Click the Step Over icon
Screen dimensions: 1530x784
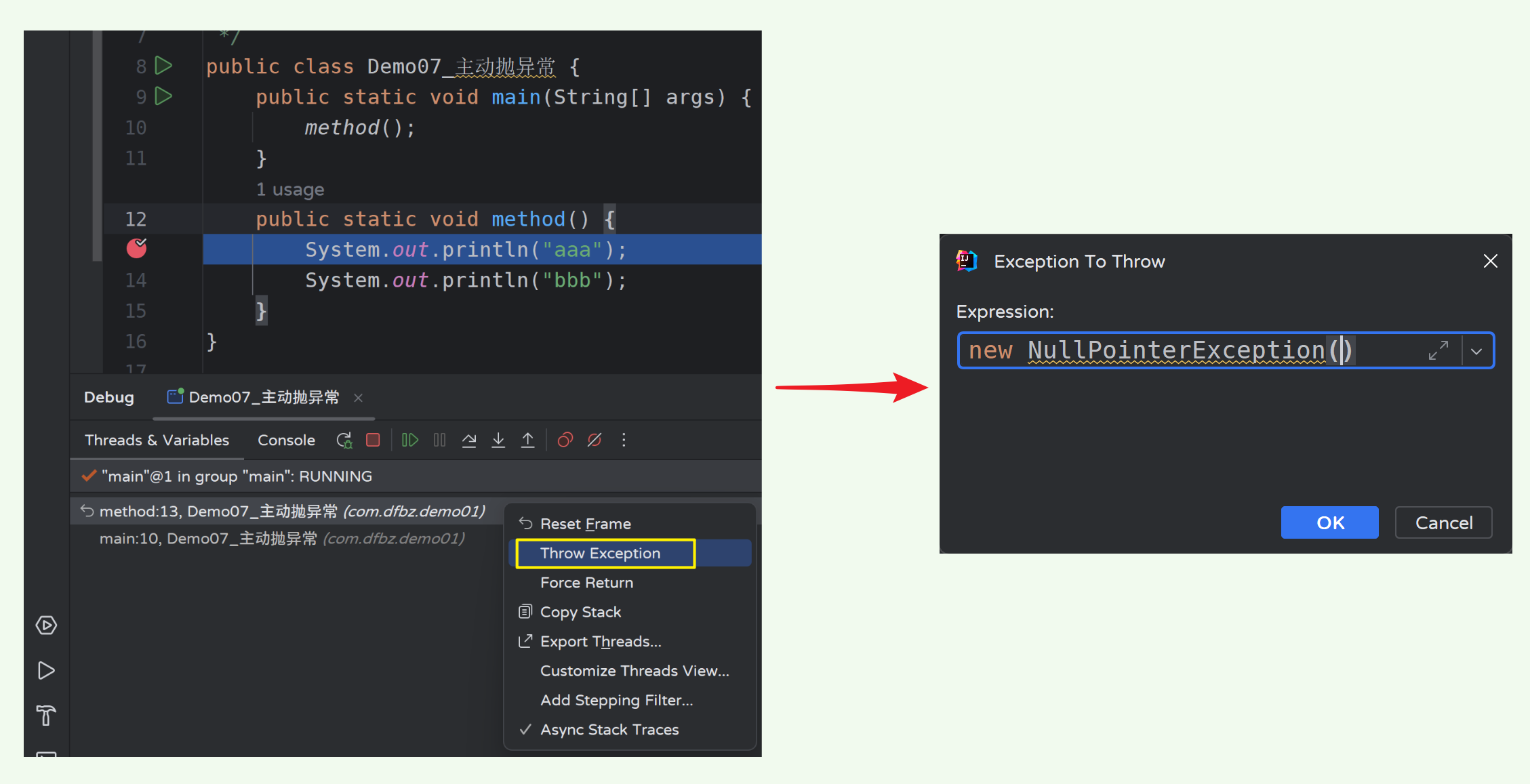point(468,440)
